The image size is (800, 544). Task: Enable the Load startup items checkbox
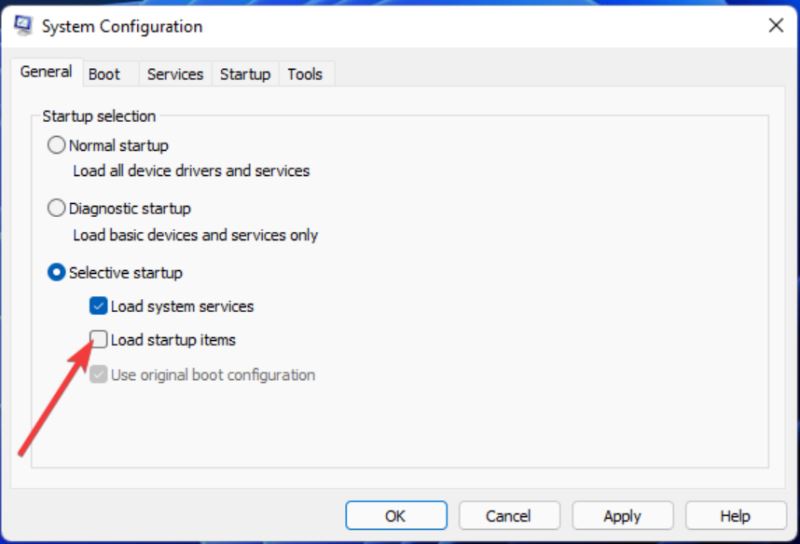tap(98, 339)
